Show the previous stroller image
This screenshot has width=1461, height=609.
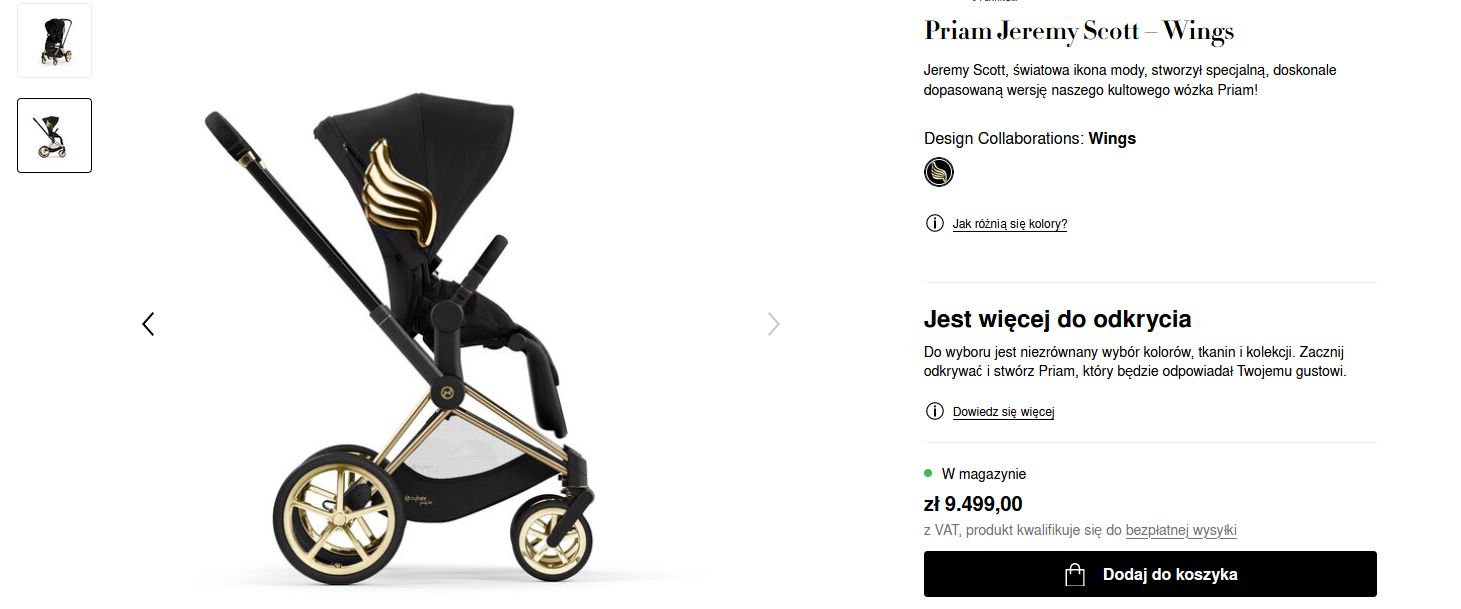pyautogui.click(x=148, y=324)
